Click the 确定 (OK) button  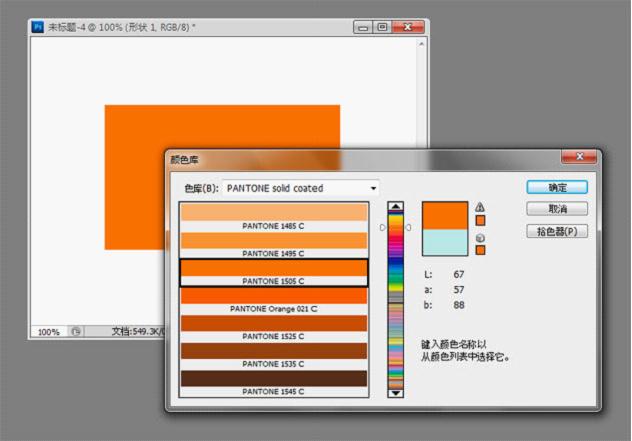click(557, 187)
